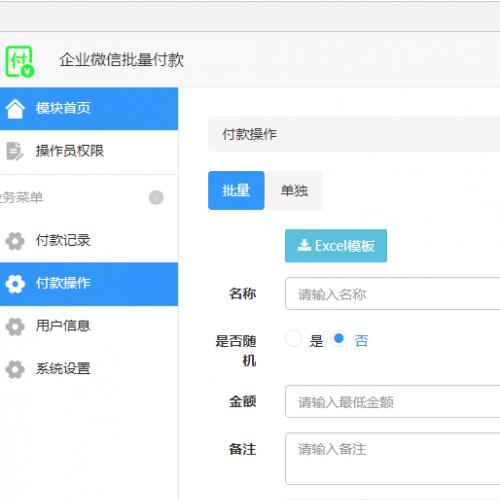This screenshot has height=500, width=500.
Task: Click the gear icon beside 付款记录
Action: click(15, 241)
